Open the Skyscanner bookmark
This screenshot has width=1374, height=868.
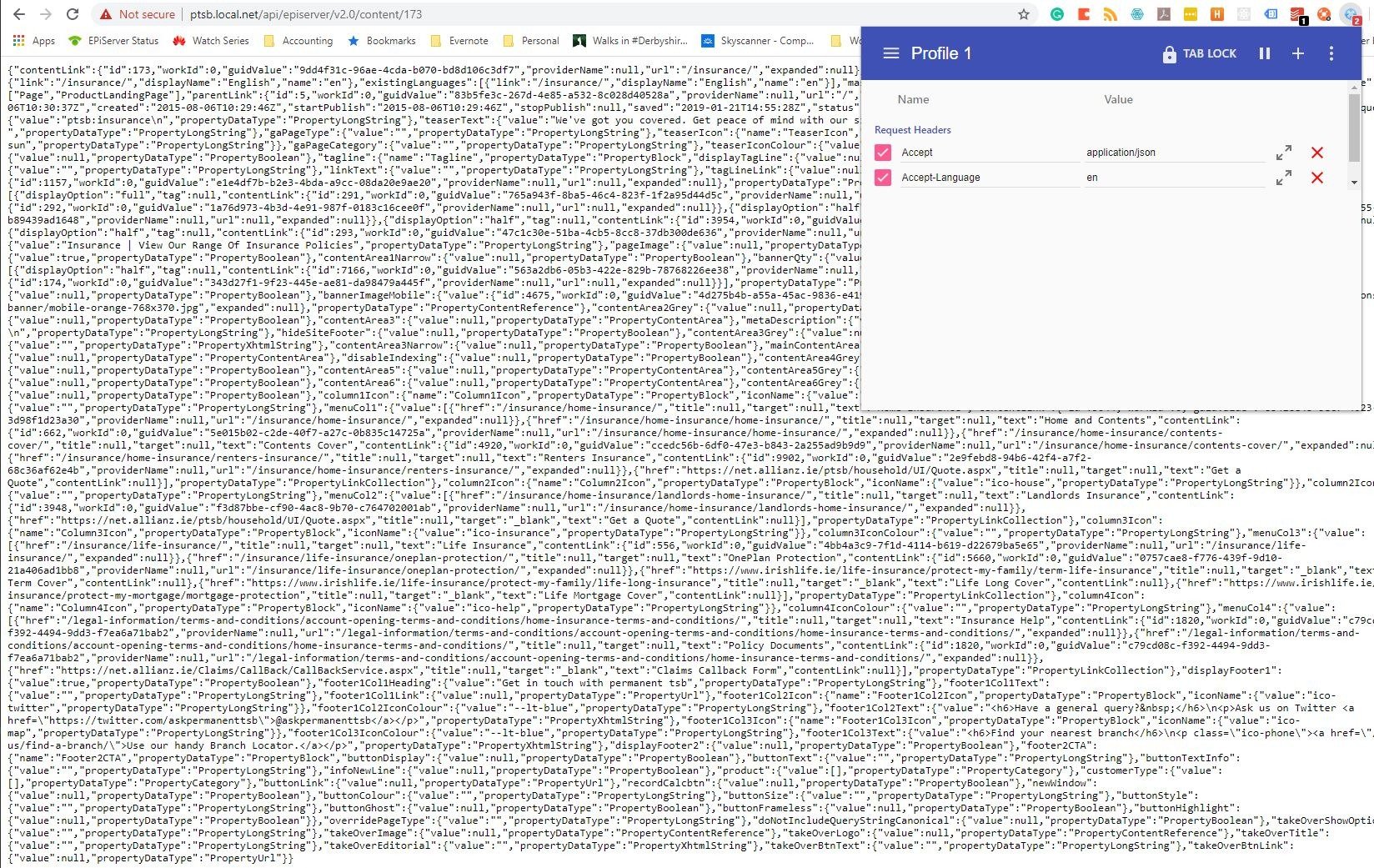(758, 40)
